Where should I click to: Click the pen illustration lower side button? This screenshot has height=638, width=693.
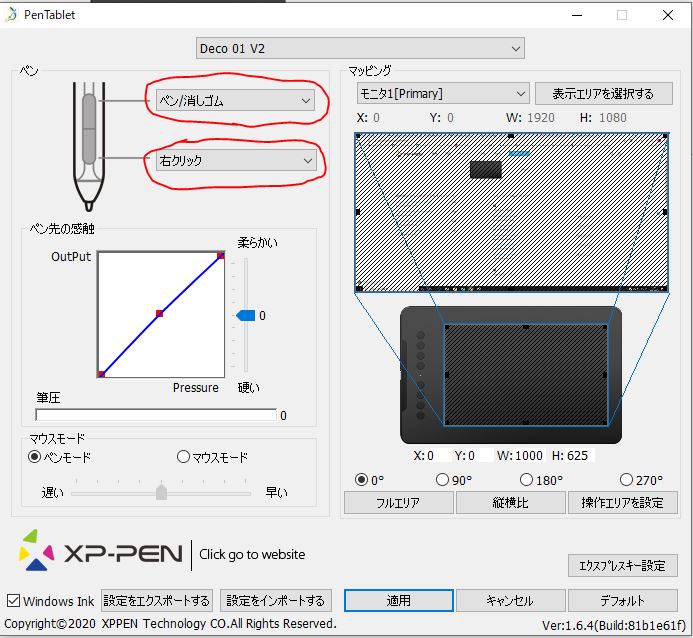click(x=89, y=146)
